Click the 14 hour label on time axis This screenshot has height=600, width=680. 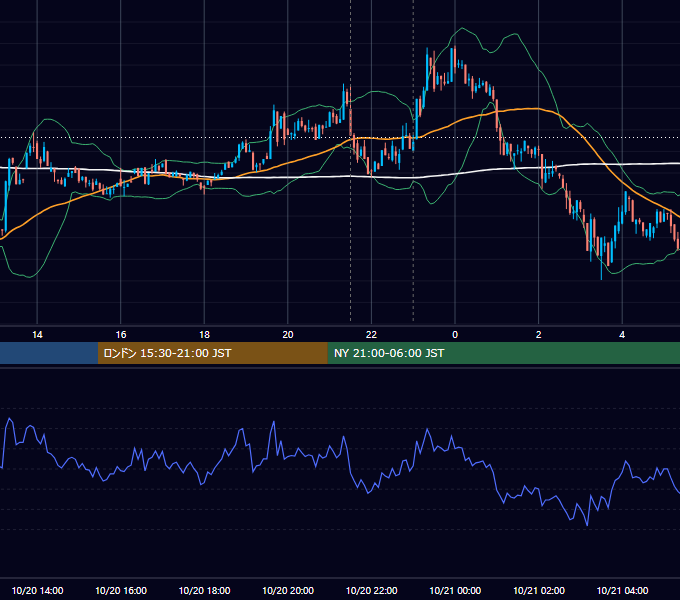tap(37, 335)
